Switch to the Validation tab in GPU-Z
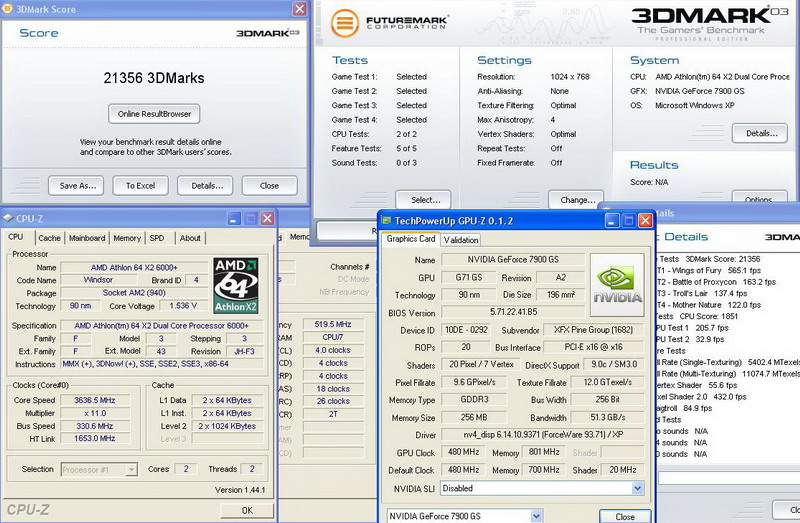This screenshot has height=523, width=800. (461, 240)
